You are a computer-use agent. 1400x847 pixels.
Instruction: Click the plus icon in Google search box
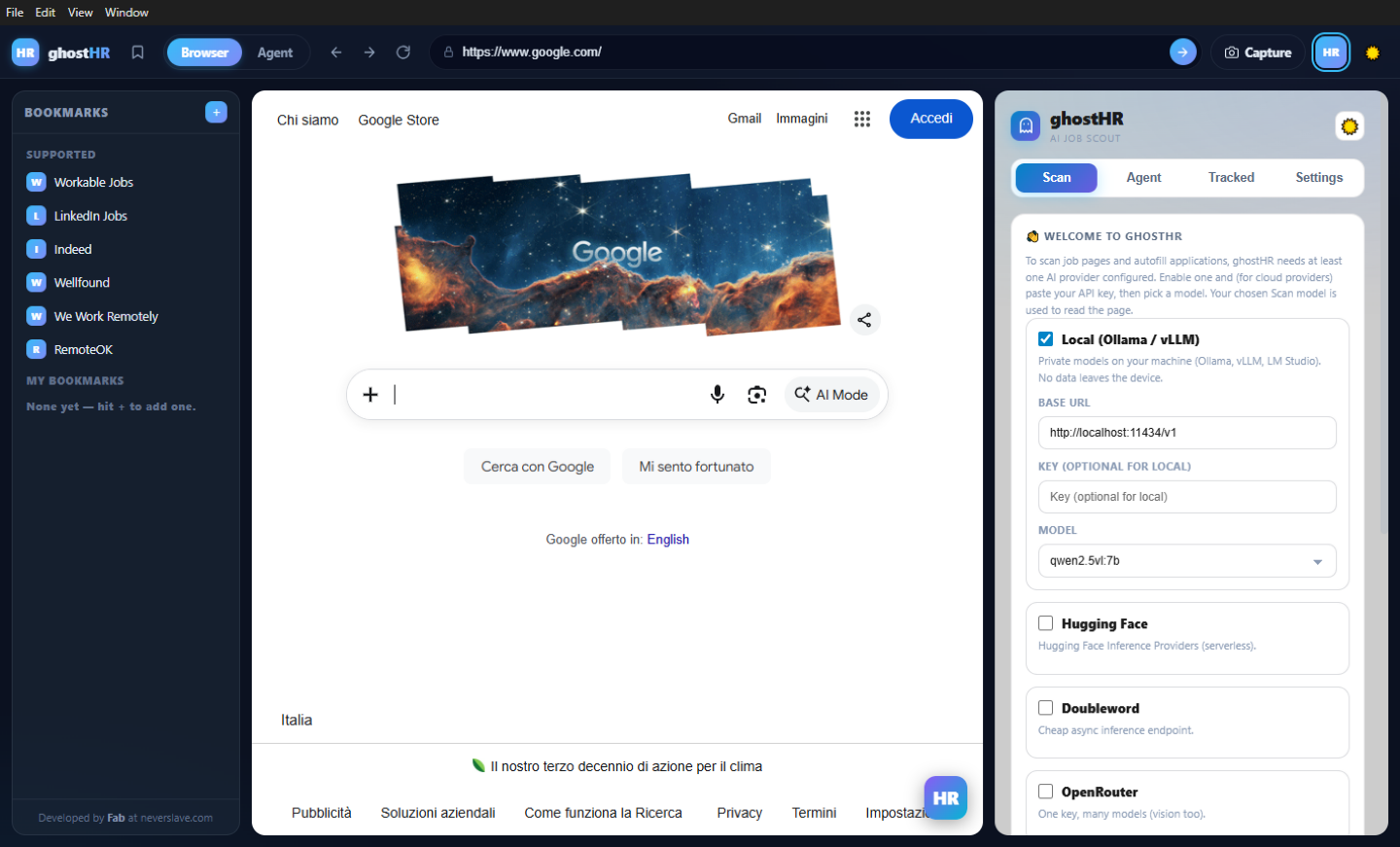click(370, 395)
